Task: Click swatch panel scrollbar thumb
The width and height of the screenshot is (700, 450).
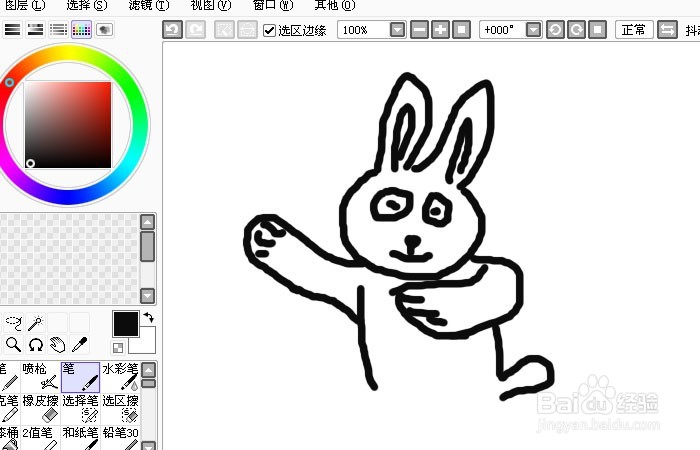Action: [x=148, y=246]
